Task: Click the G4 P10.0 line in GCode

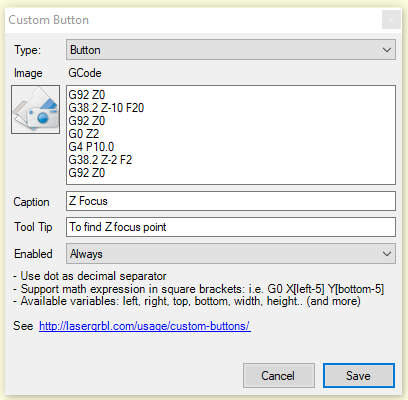Action: 91,147
